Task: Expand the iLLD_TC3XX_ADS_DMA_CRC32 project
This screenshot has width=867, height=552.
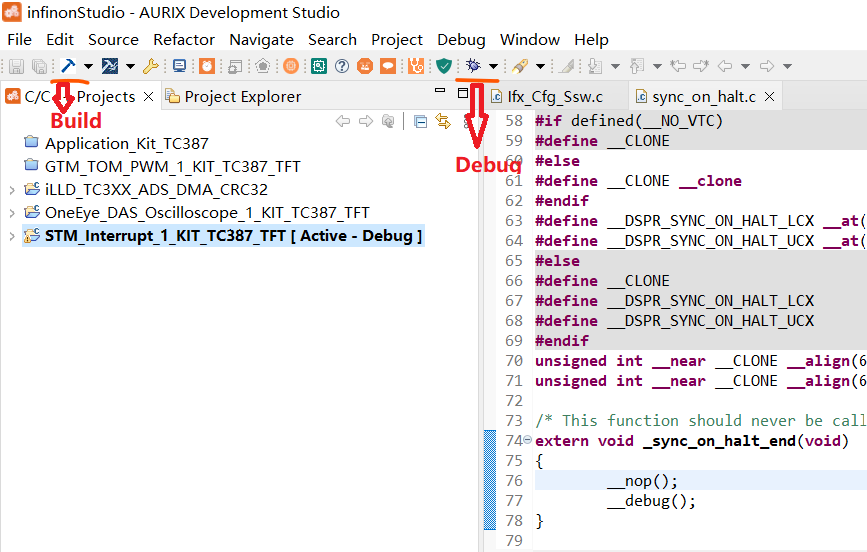Action: tap(11, 189)
